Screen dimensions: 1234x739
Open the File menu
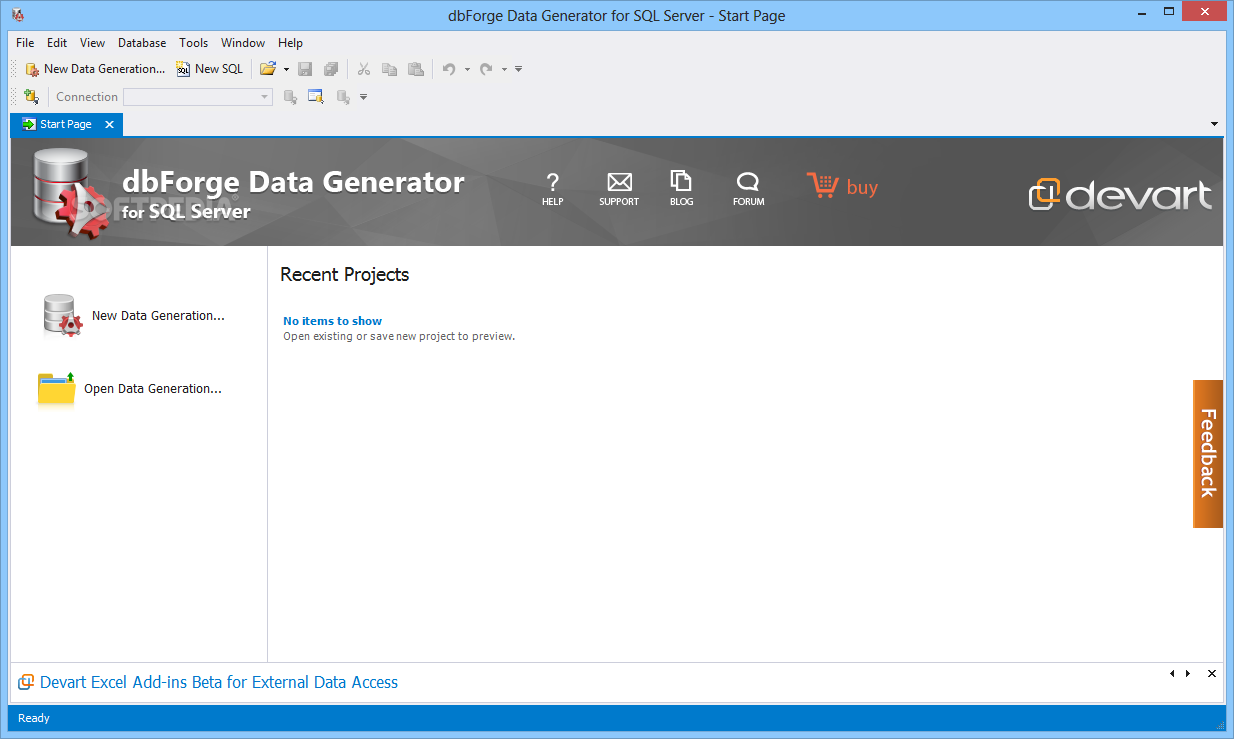[25, 43]
